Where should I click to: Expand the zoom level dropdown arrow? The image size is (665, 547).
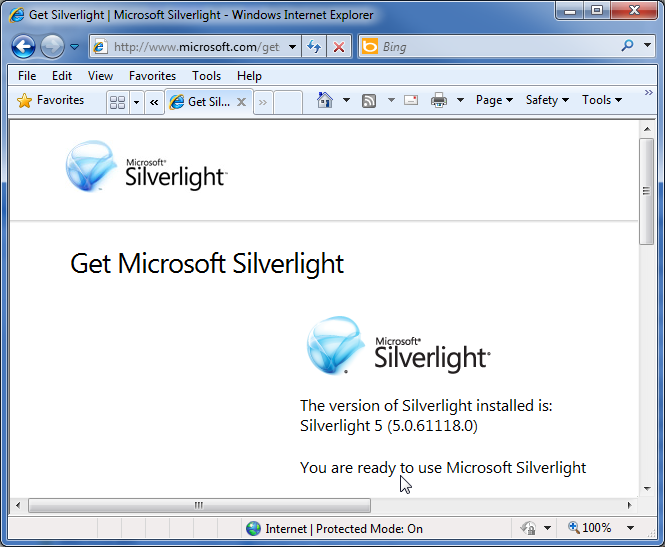630,528
